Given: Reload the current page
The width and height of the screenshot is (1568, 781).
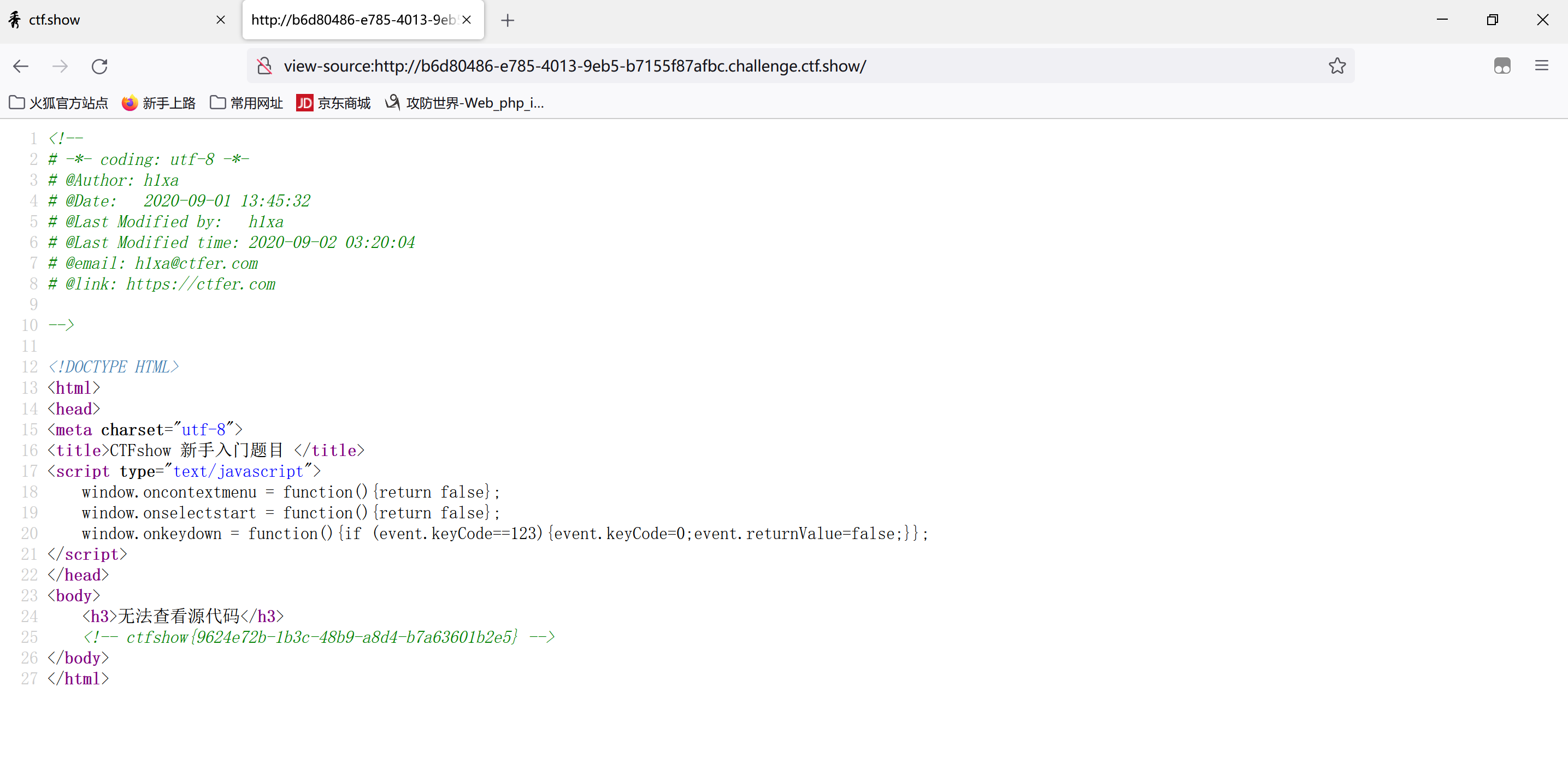Looking at the screenshot, I should pyautogui.click(x=100, y=66).
